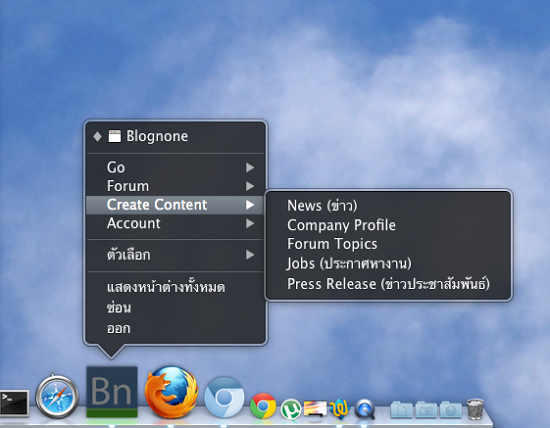Click the arrow next to ตัวเลือก
Screen dimensions: 550x428
click(250, 255)
